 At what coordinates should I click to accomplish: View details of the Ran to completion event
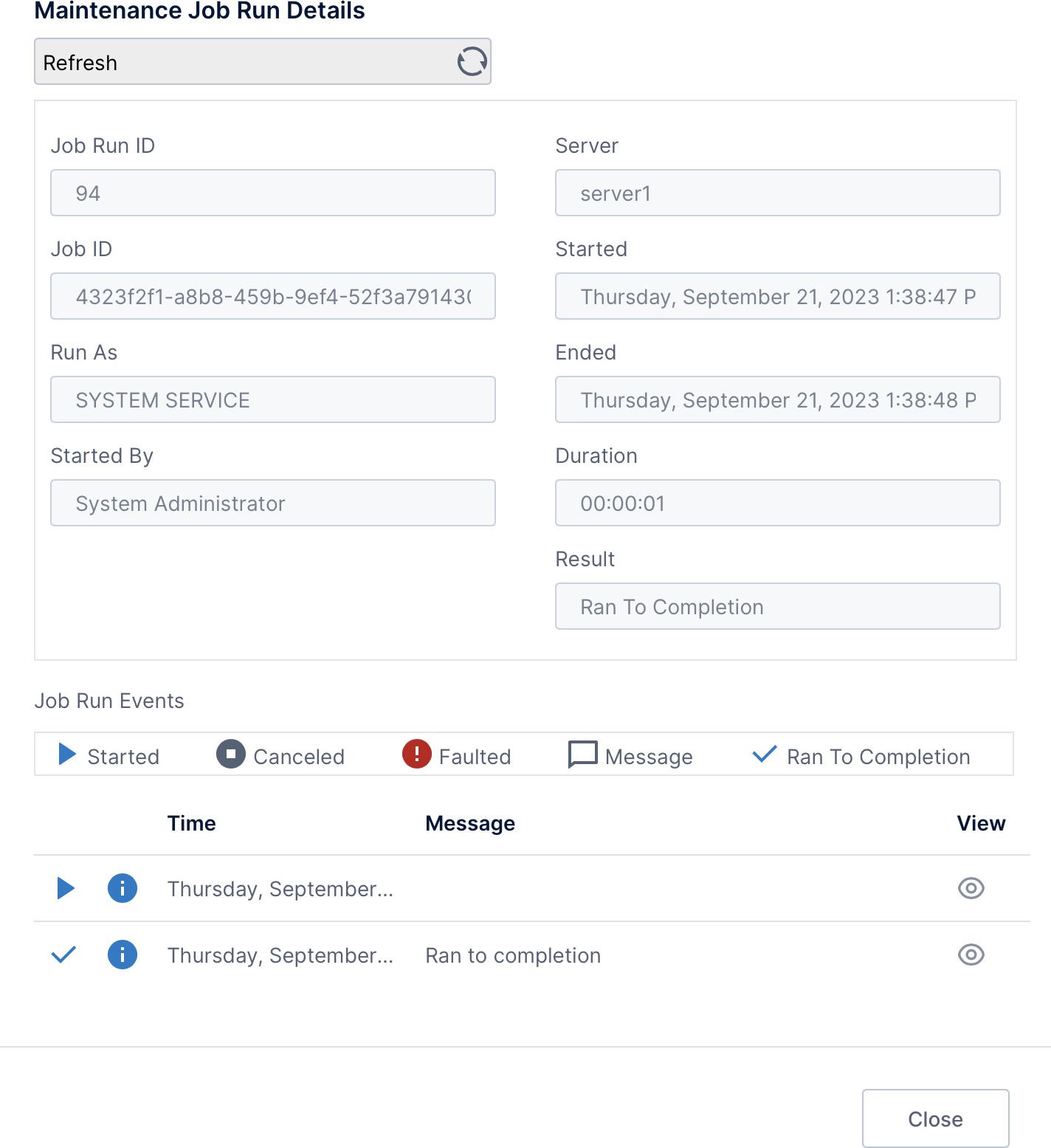[971, 955]
